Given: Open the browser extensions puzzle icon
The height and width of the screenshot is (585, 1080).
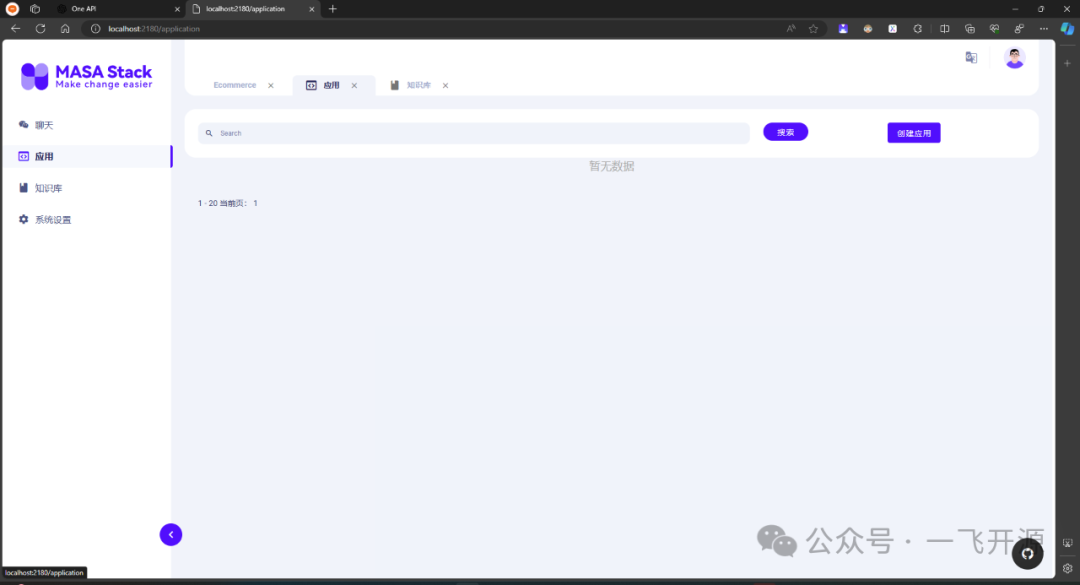Looking at the screenshot, I should tap(917, 29).
